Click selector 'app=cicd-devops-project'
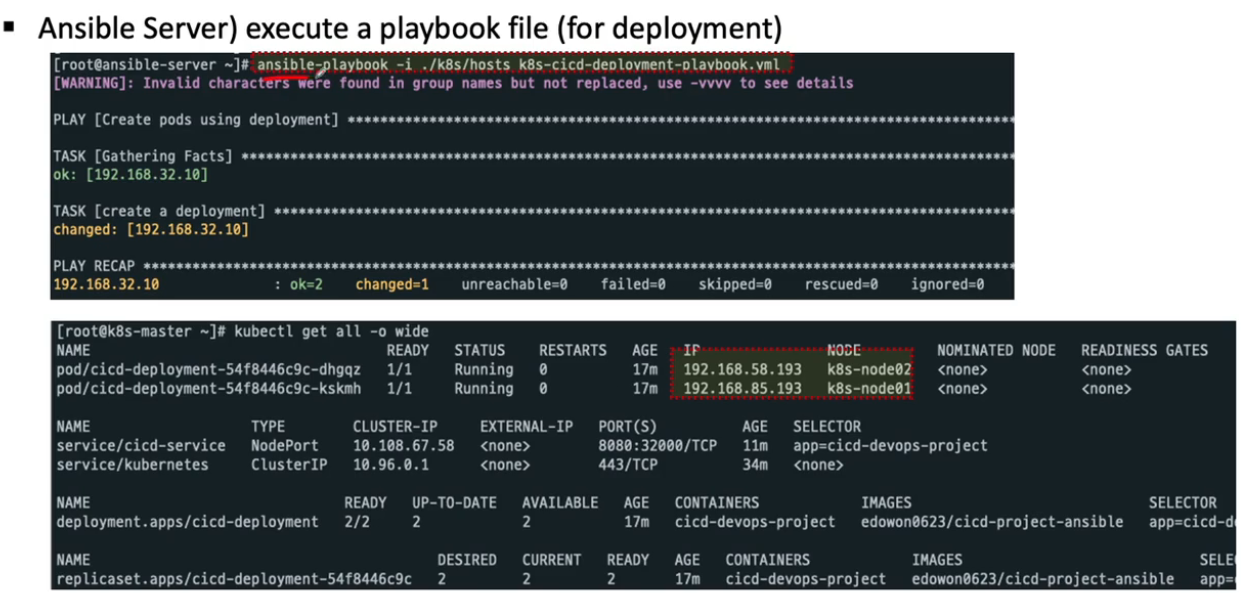Screen dimensions: 1258x609 click(x=890, y=446)
